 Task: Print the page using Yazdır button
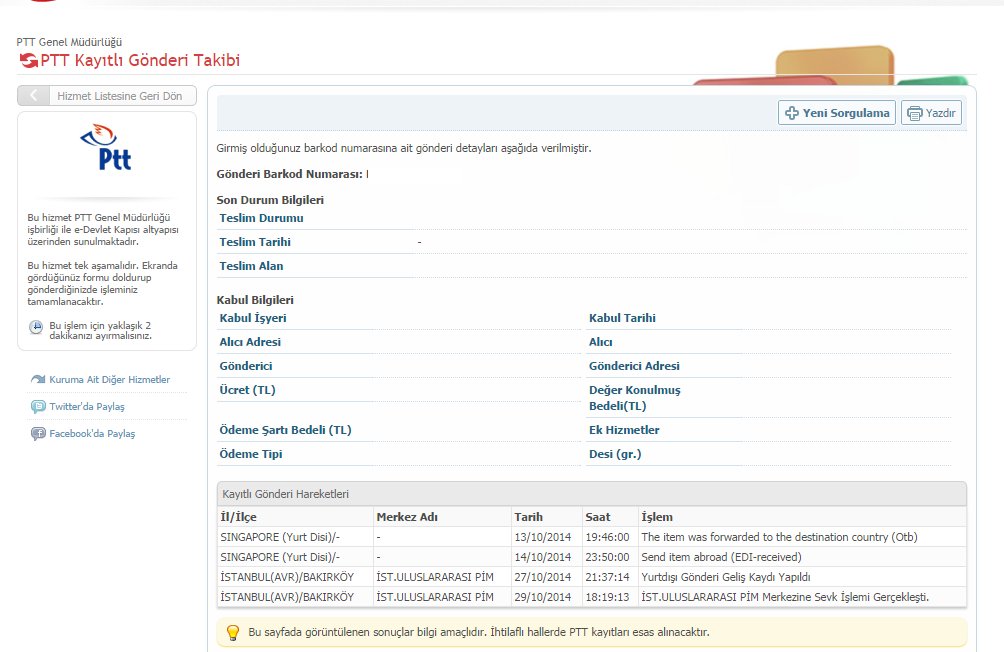point(931,113)
